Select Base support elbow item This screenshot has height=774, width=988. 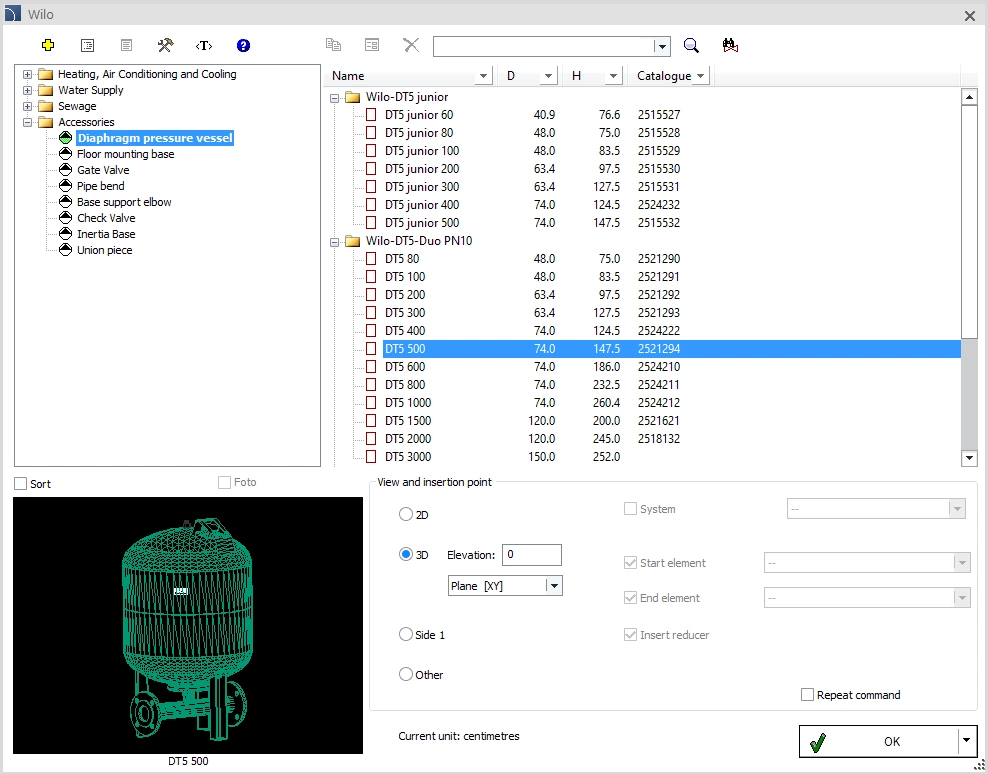[x=124, y=202]
